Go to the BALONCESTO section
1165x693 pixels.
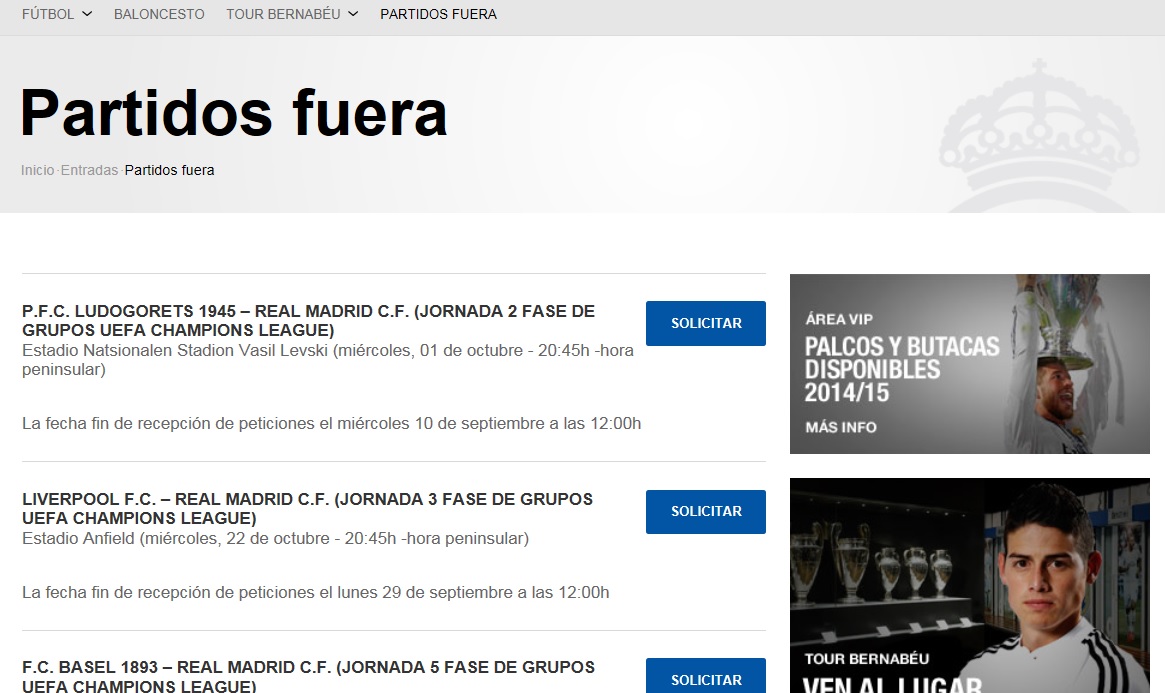(159, 14)
